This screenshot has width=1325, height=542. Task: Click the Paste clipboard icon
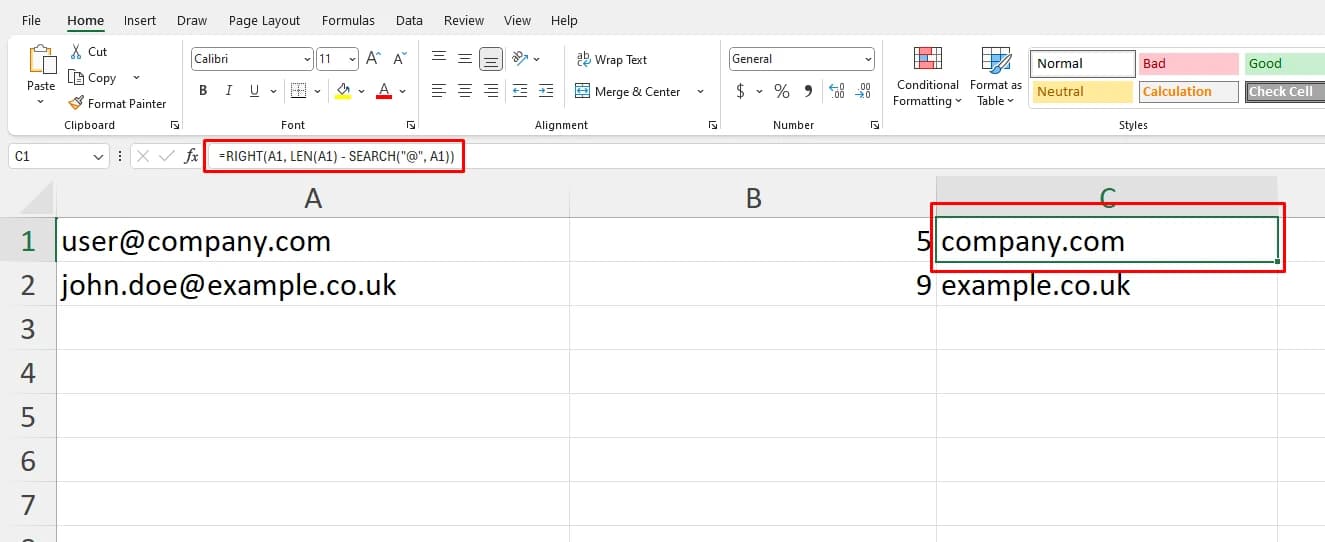[x=42, y=60]
